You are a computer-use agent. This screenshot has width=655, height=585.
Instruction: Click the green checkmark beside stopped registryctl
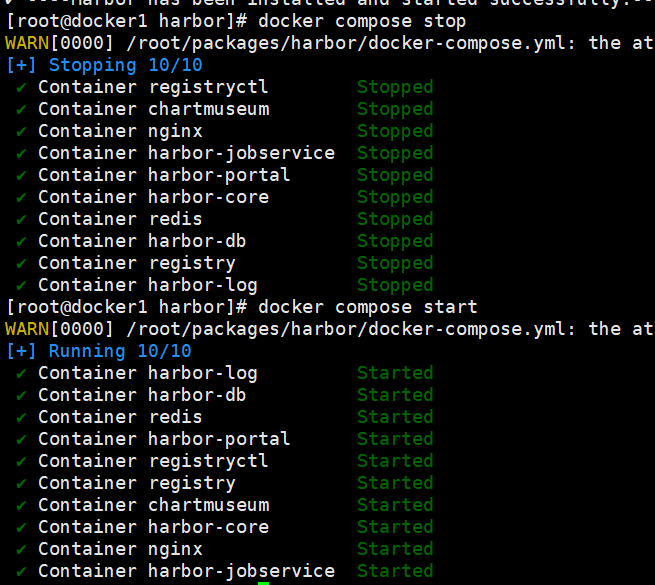click(21, 88)
